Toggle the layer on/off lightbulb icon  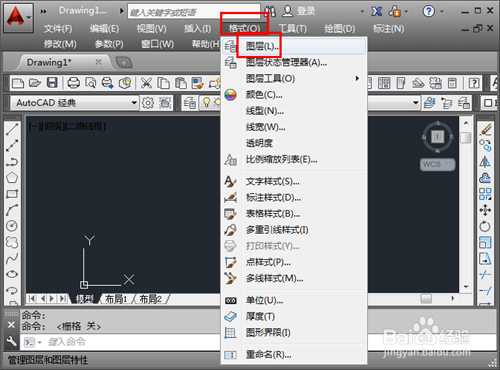click(x=207, y=102)
